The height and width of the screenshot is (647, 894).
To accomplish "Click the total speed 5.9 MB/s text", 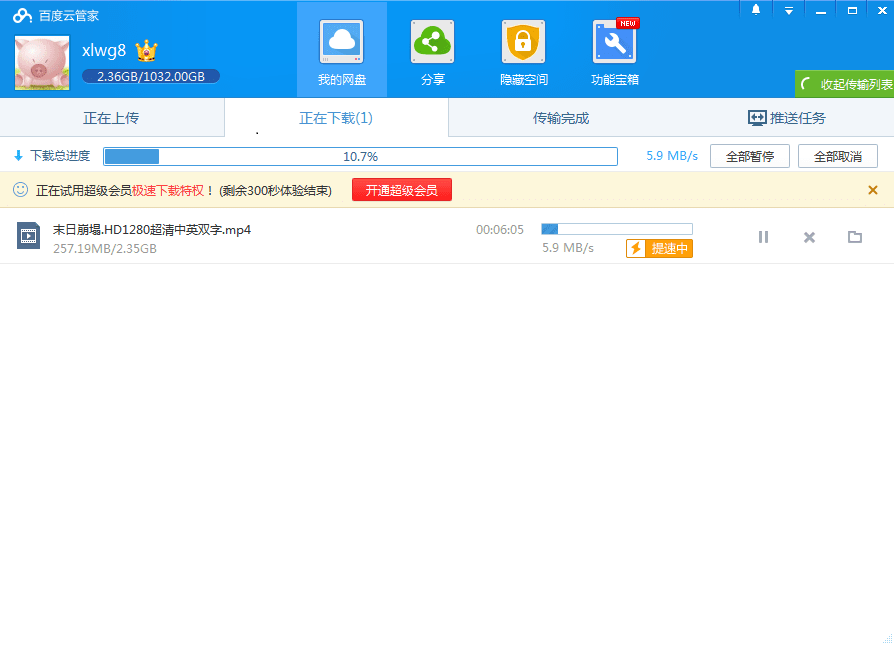I will (672, 156).
